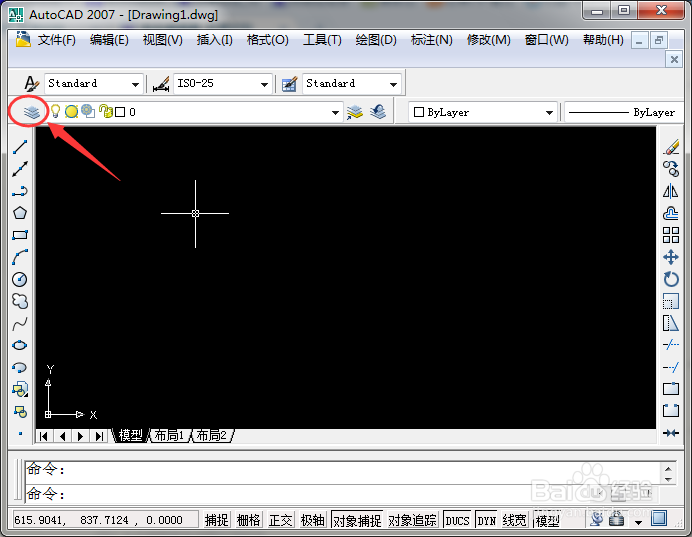This screenshot has width=692, height=537.
Task: Open the status bar tray menu arrow
Action: pyautogui.click(x=638, y=522)
